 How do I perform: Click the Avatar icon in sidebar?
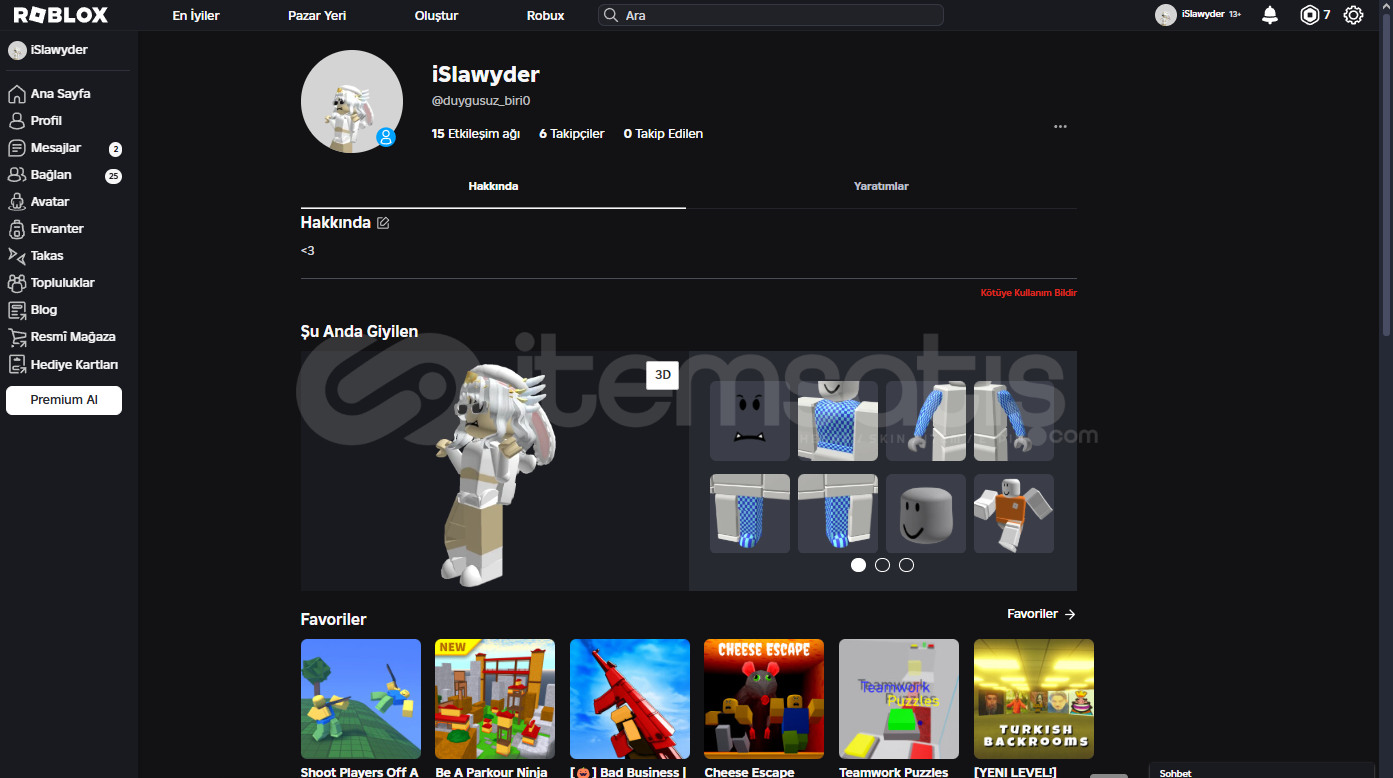[16, 202]
